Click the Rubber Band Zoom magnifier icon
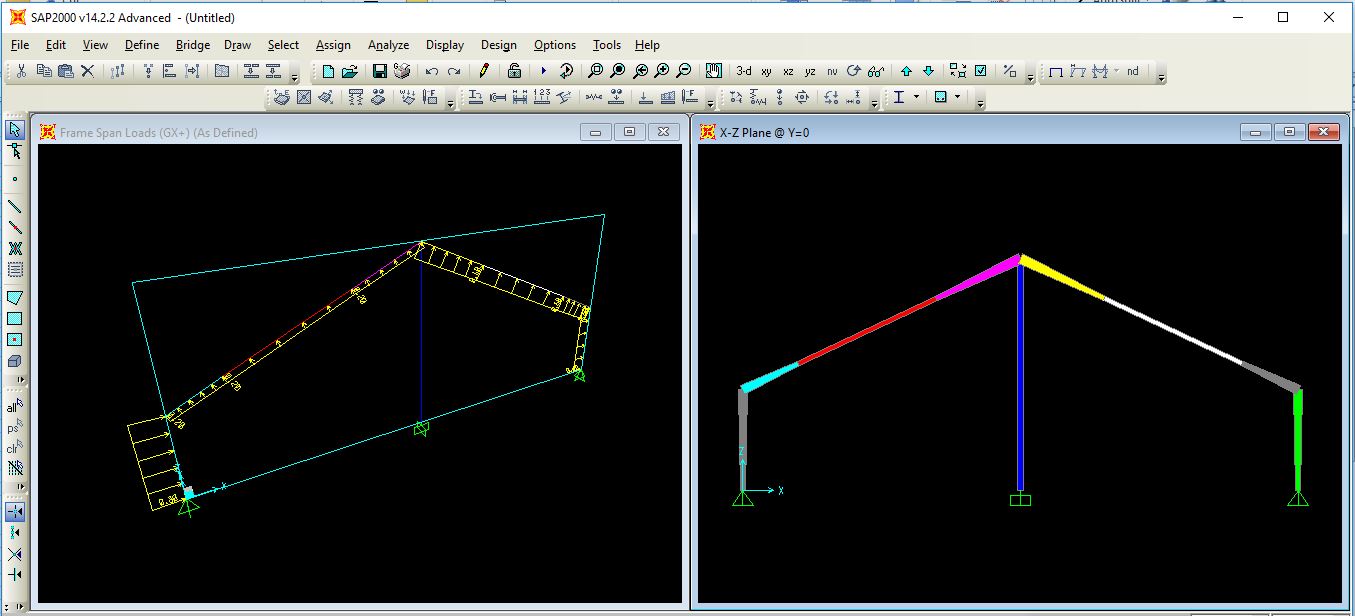Viewport: 1355px width, 616px height. tap(596, 71)
